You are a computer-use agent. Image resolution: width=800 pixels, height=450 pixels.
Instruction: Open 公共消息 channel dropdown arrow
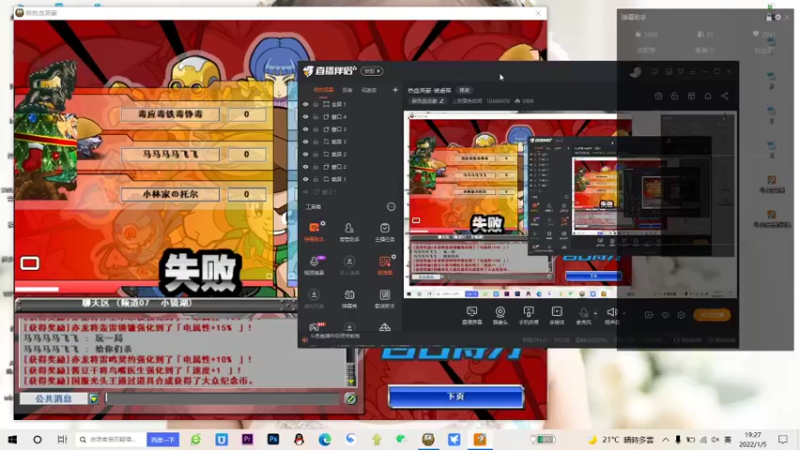93,398
